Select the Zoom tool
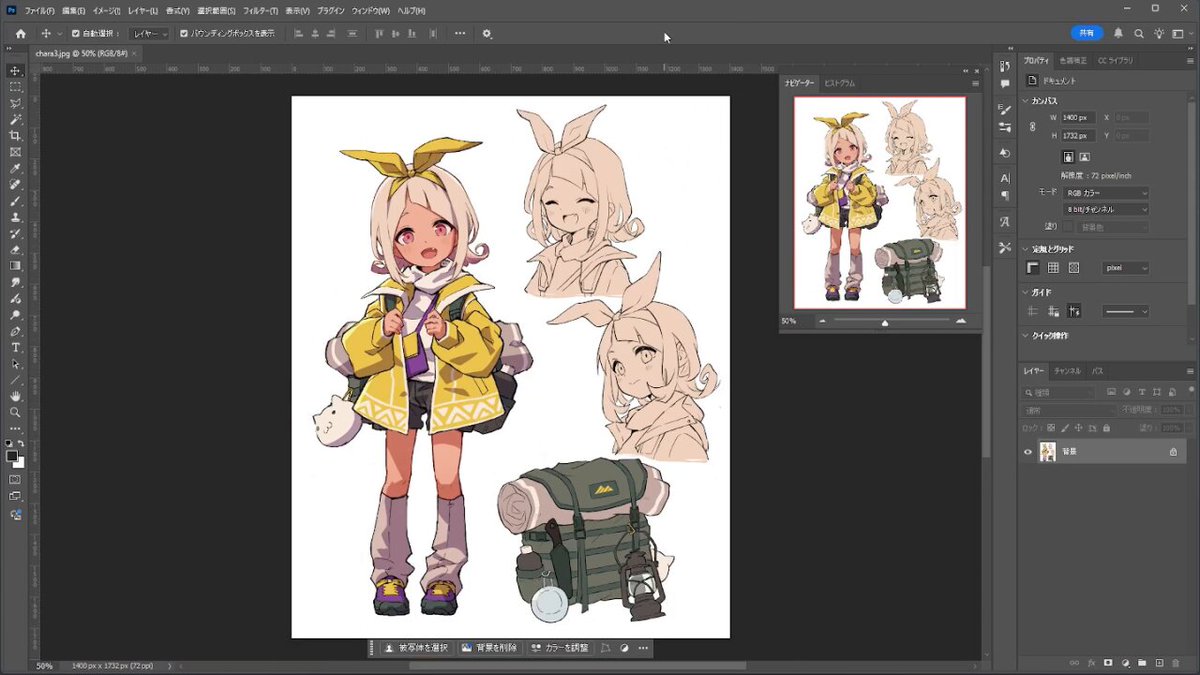 [15, 412]
